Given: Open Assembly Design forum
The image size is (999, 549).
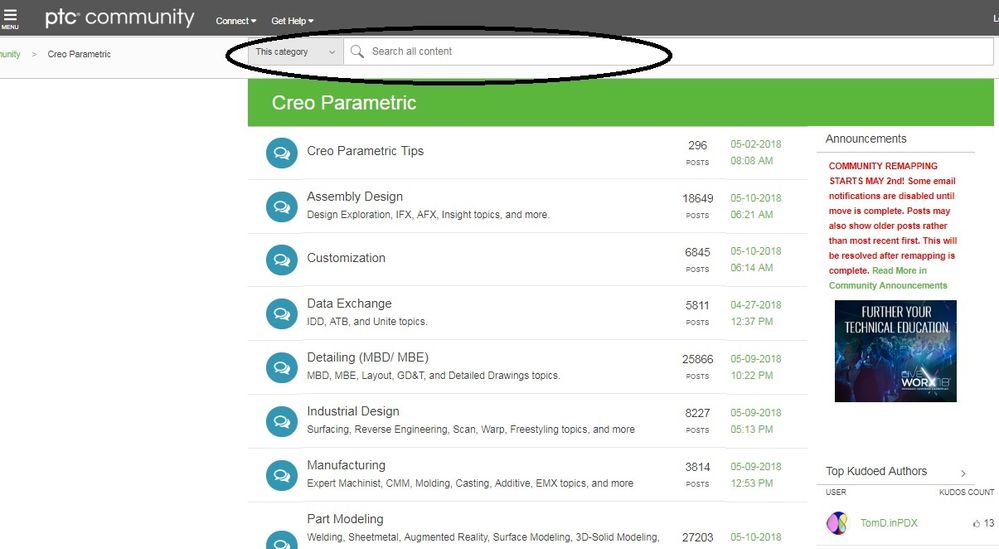Looking at the screenshot, I should [x=355, y=197].
